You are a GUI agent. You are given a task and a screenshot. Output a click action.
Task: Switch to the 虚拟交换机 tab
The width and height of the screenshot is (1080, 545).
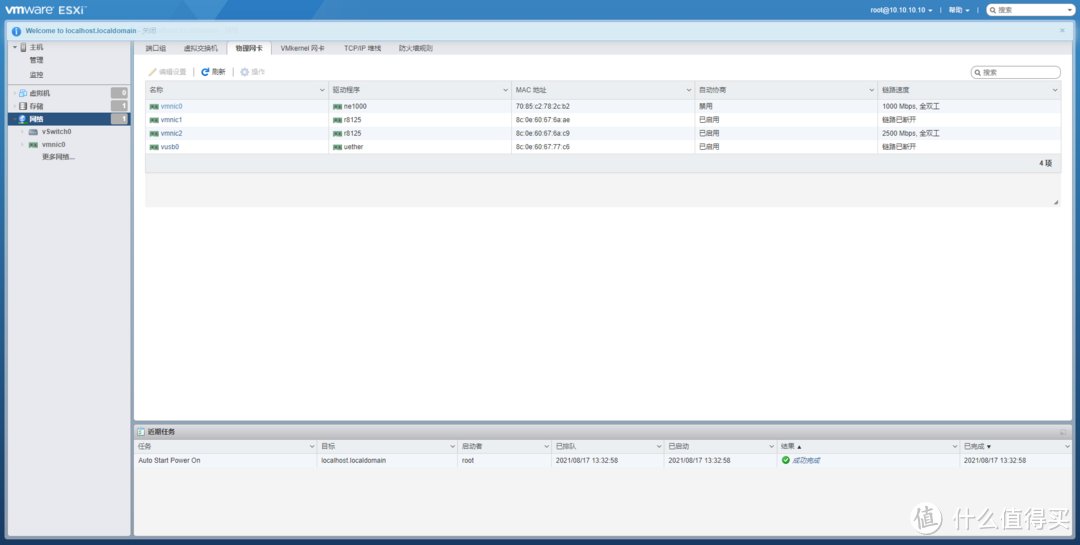tap(200, 49)
